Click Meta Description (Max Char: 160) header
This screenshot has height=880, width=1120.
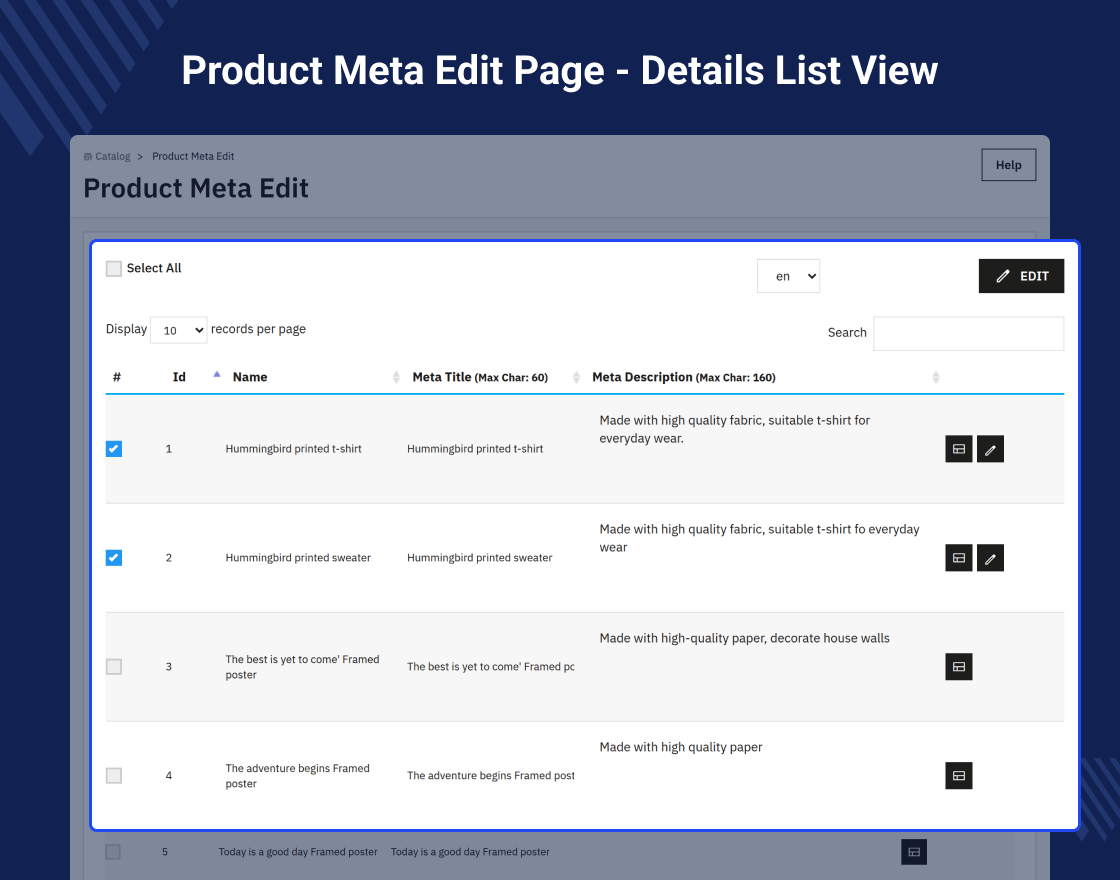684,377
